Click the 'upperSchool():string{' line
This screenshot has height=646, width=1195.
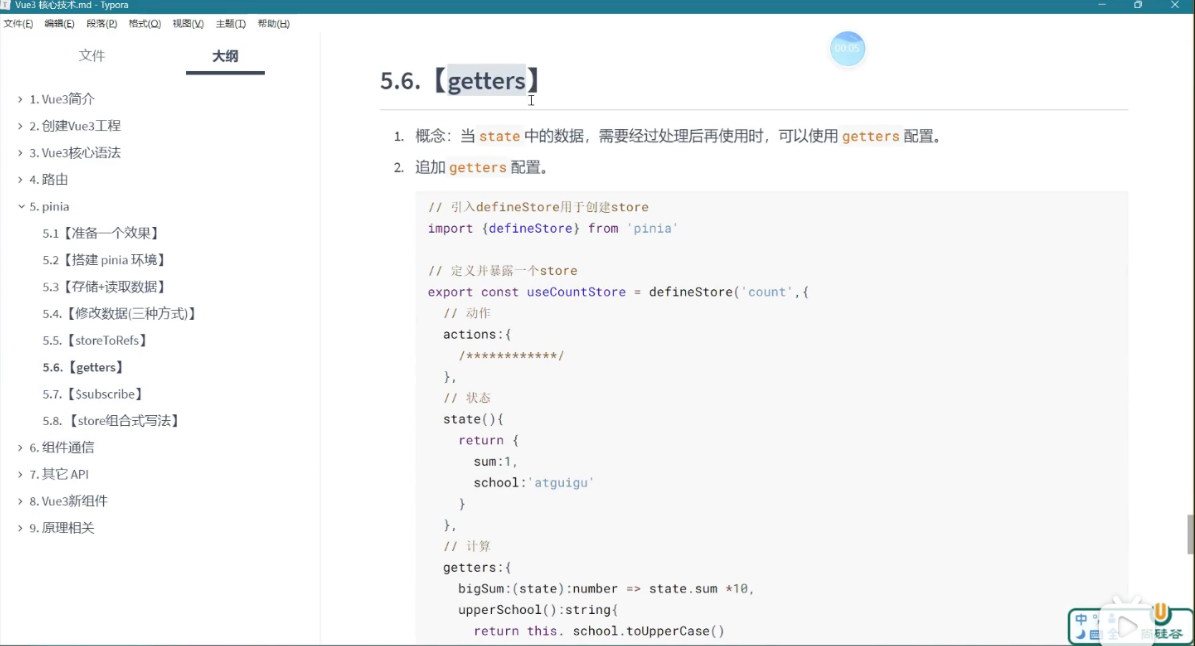click(x=538, y=610)
